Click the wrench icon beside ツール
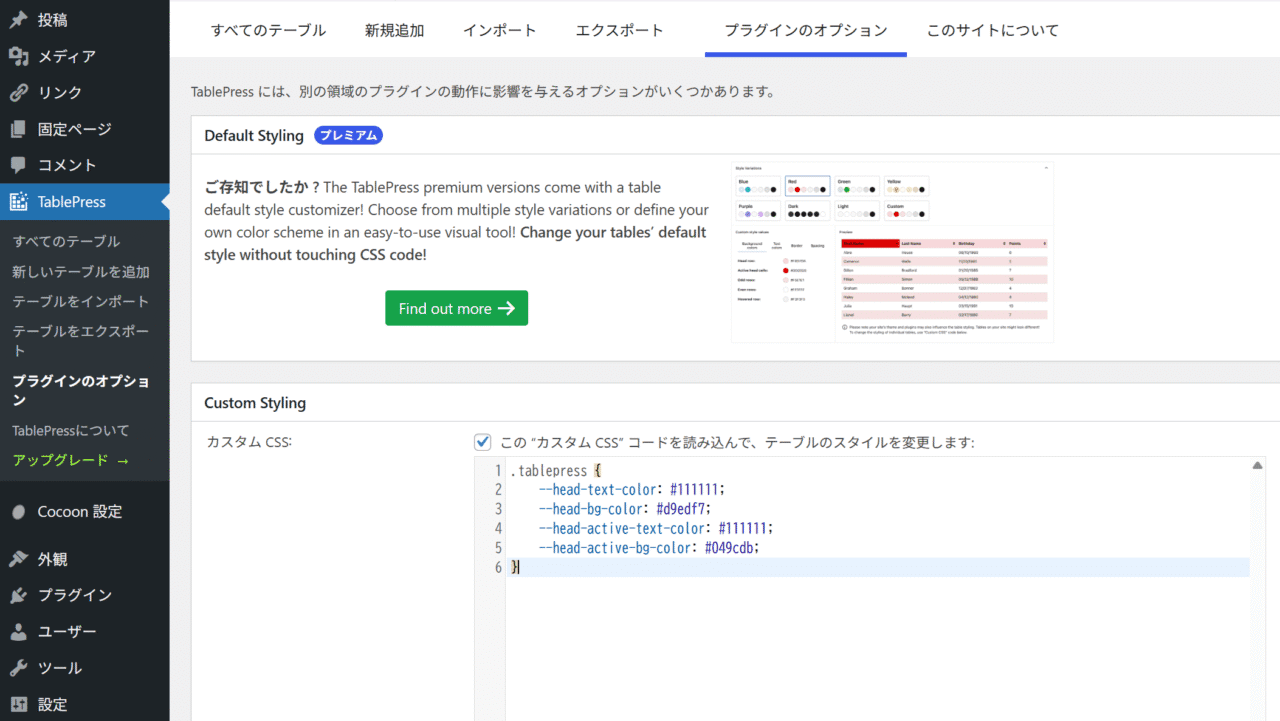 click(x=18, y=668)
